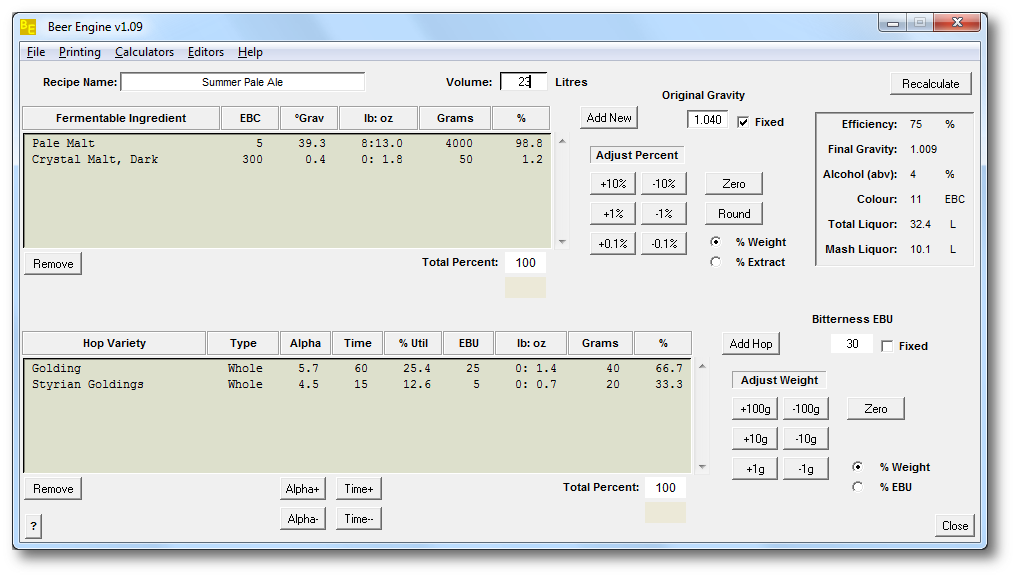Click fermentable list scroll up arrow
1016x578 pixels.
[562, 141]
